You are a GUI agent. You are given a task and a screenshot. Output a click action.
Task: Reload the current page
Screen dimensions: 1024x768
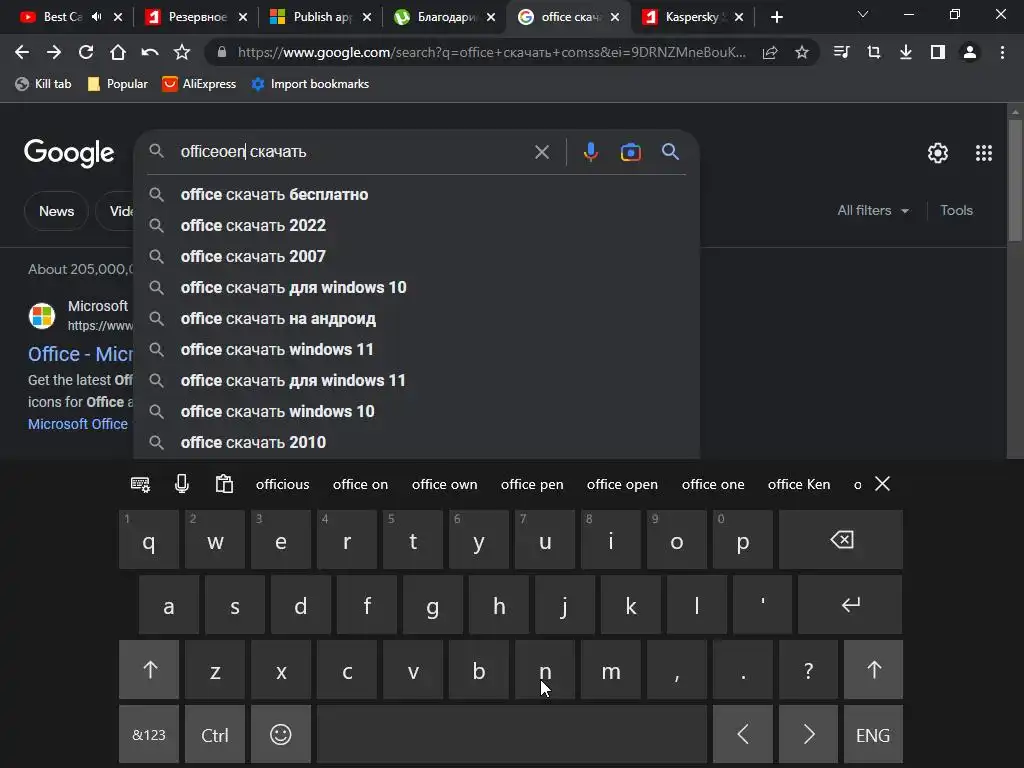tap(86, 52)
